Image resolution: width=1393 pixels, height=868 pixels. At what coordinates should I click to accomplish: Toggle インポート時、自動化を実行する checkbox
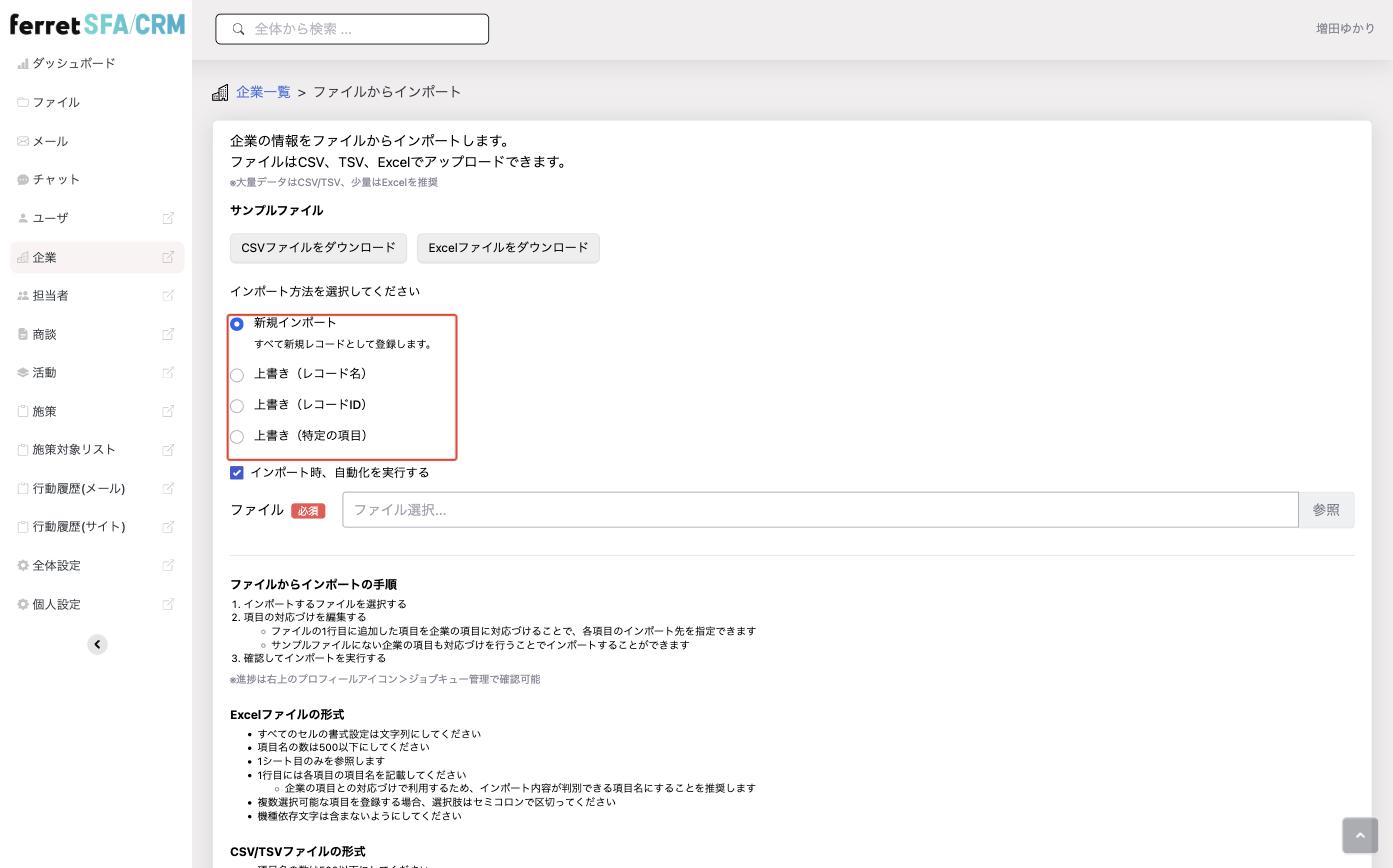click(x=237, y=473)
